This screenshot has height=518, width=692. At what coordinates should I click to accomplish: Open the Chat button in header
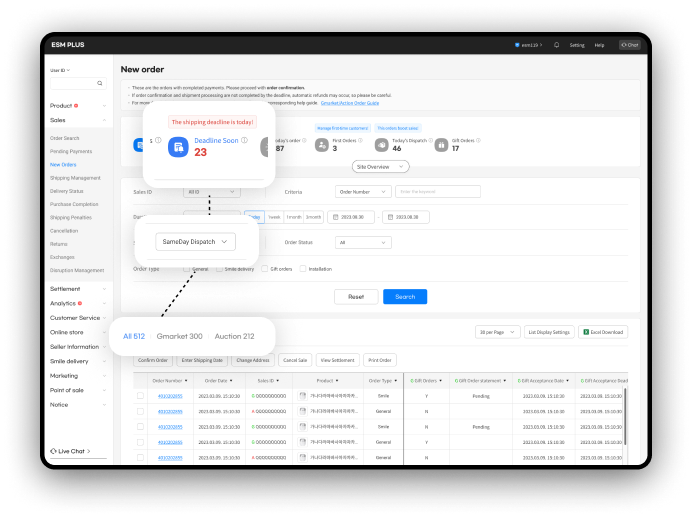pyautogui.click(x=629, y=45)
